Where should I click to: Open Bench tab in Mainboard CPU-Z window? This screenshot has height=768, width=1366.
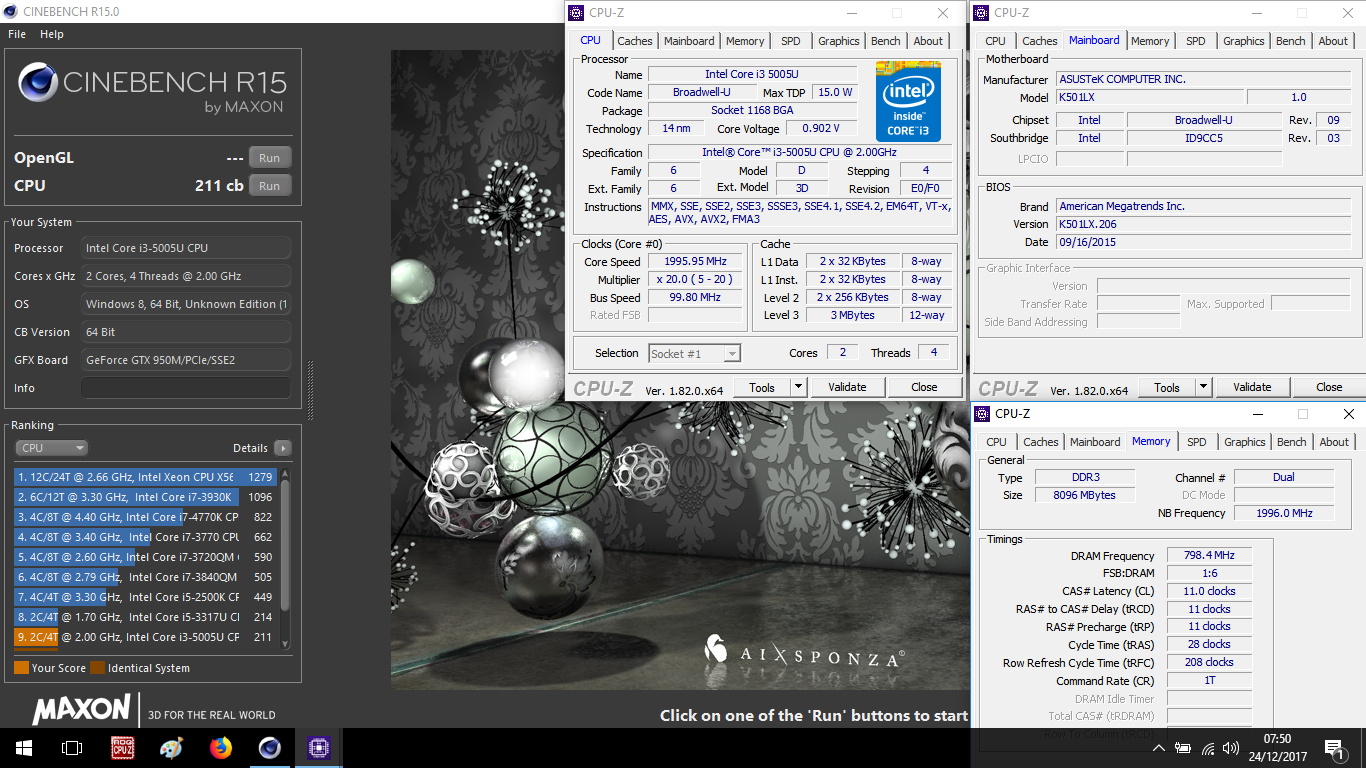[1291, 41]
